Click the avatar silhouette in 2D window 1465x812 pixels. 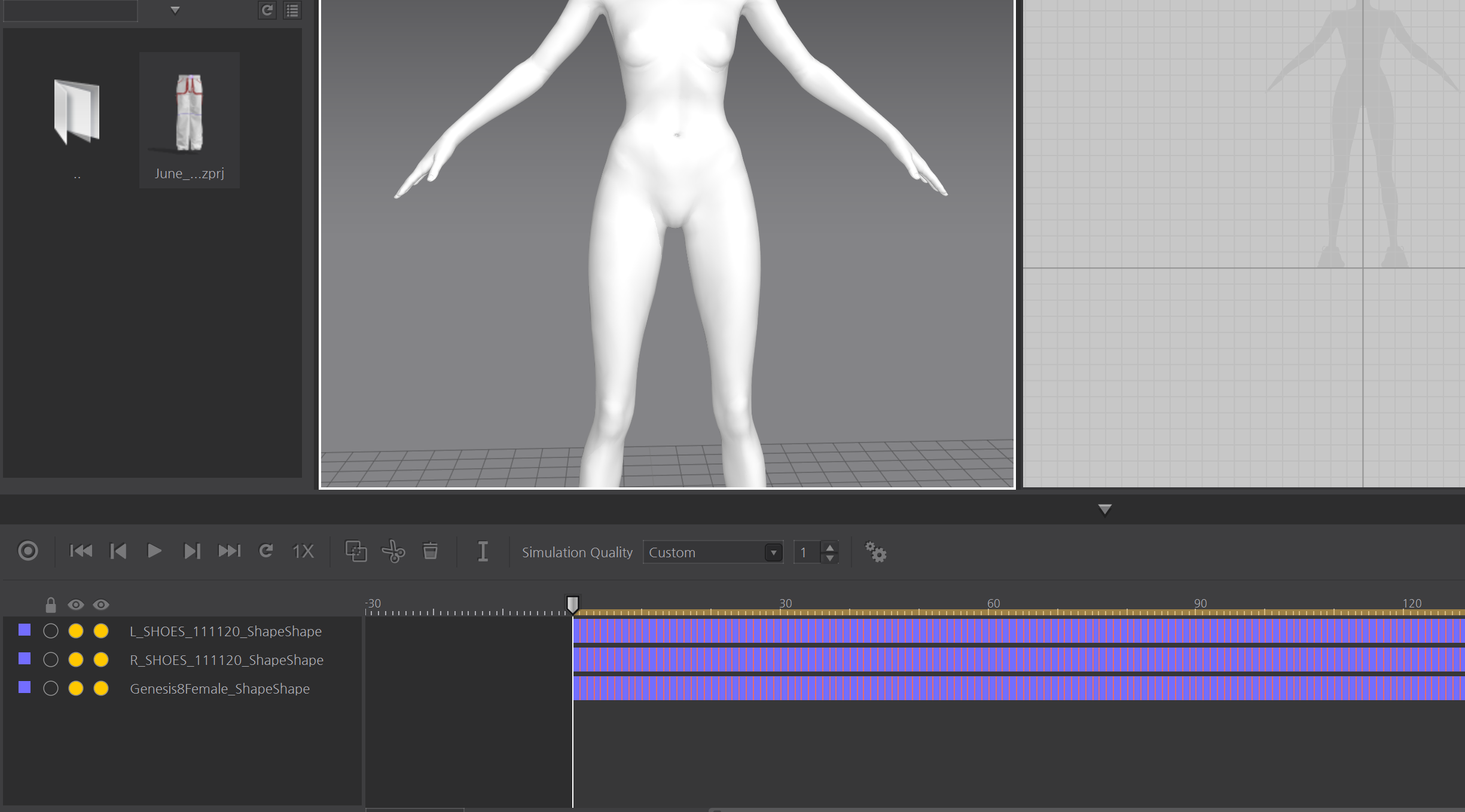click(x=1363, y=135)
